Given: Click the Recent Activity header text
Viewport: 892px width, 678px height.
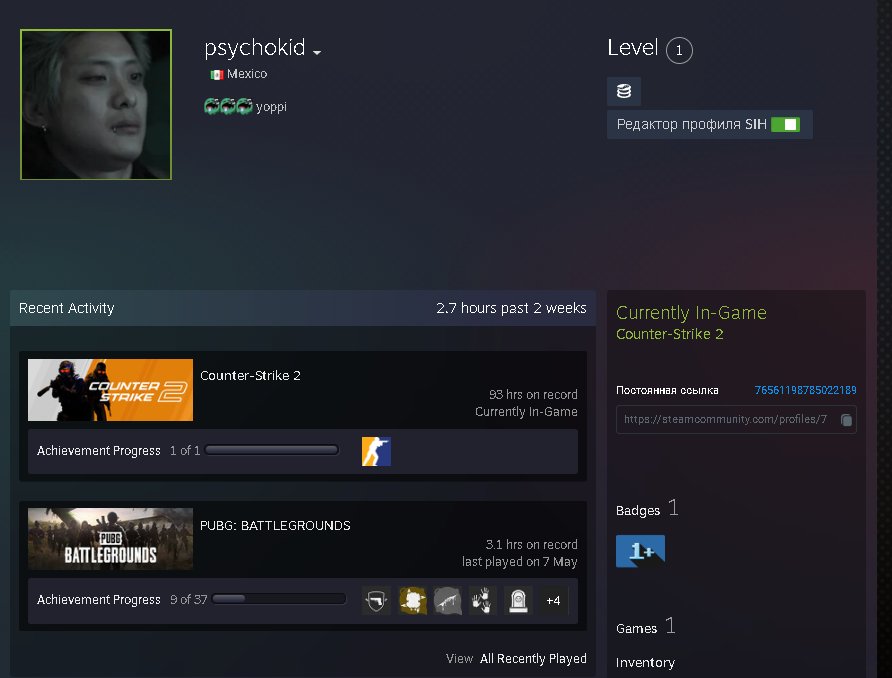Looking at the screenshot, I should pos(67,308).
